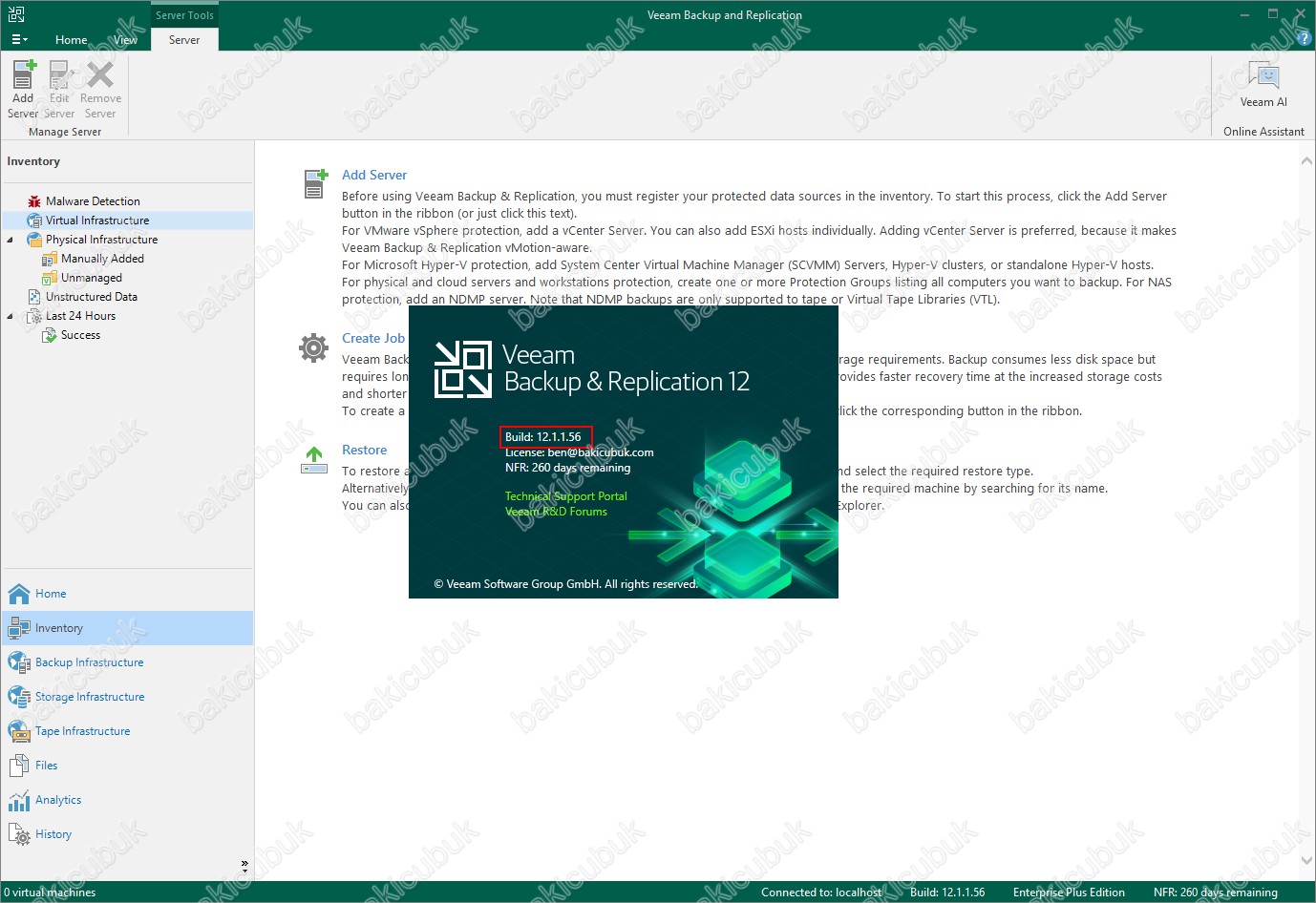The width and height of the screenshot is (1316, 903).
Task: Open the History navigation view
Action: (x=127, y=834)
